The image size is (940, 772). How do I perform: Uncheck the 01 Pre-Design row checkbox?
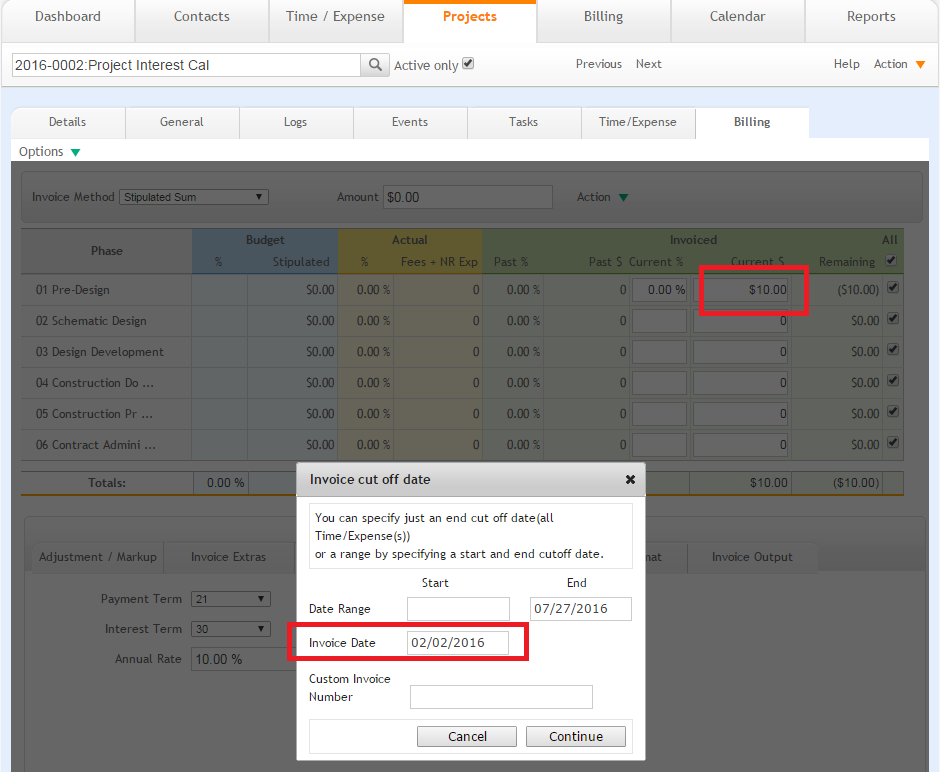coord(892,289)
